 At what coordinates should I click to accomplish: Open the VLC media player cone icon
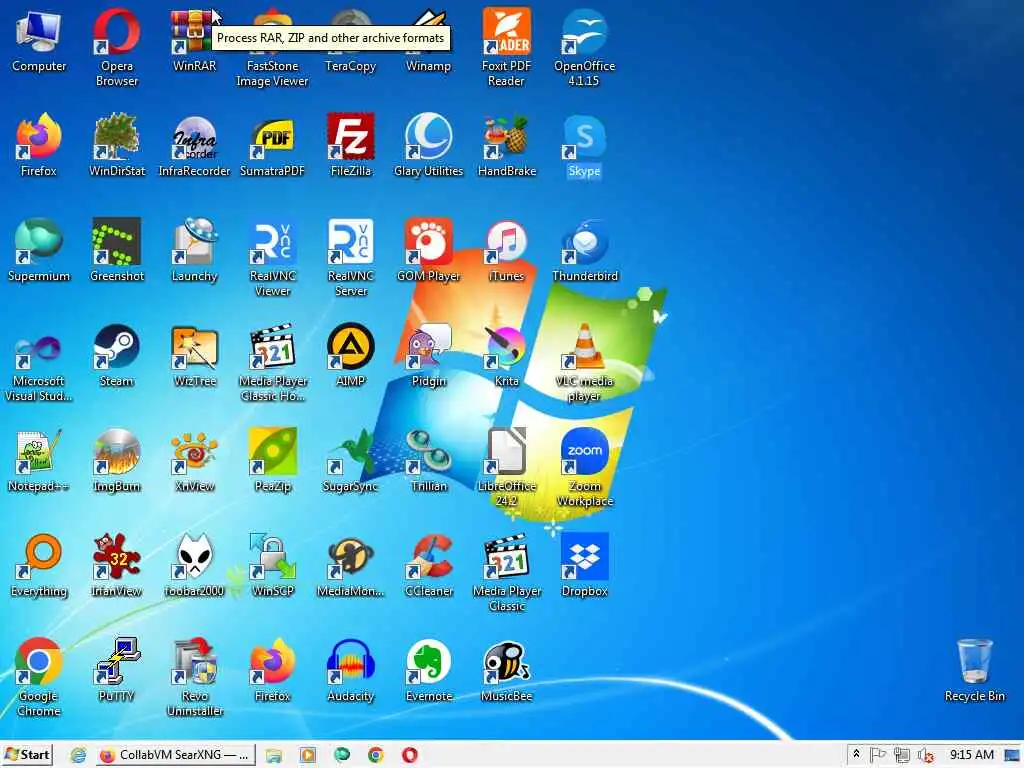pyautogui.click(x=584, y=362)
